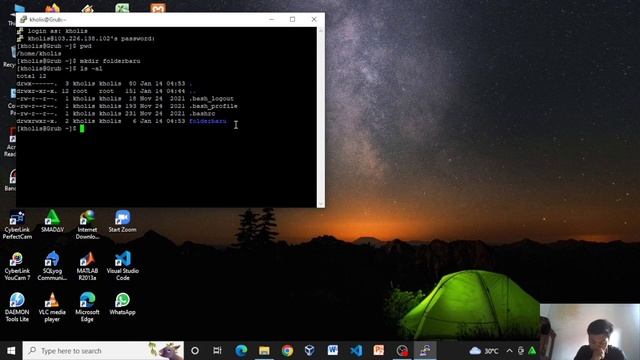Click the PuTTY scrollbar up arrow
The height and width of the screenshot is (360, 640).
321,31
